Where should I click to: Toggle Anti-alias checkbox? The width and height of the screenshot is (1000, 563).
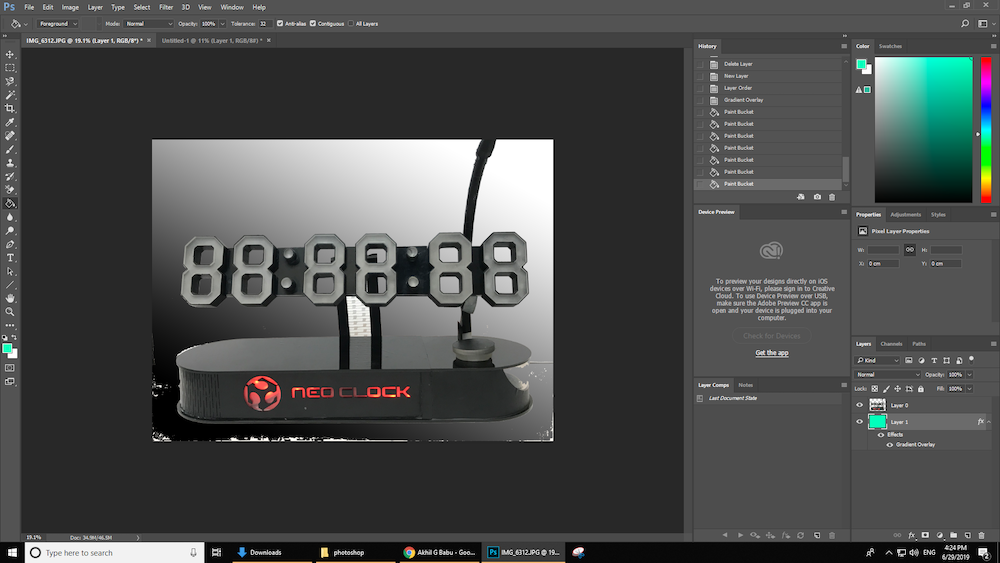279,24
